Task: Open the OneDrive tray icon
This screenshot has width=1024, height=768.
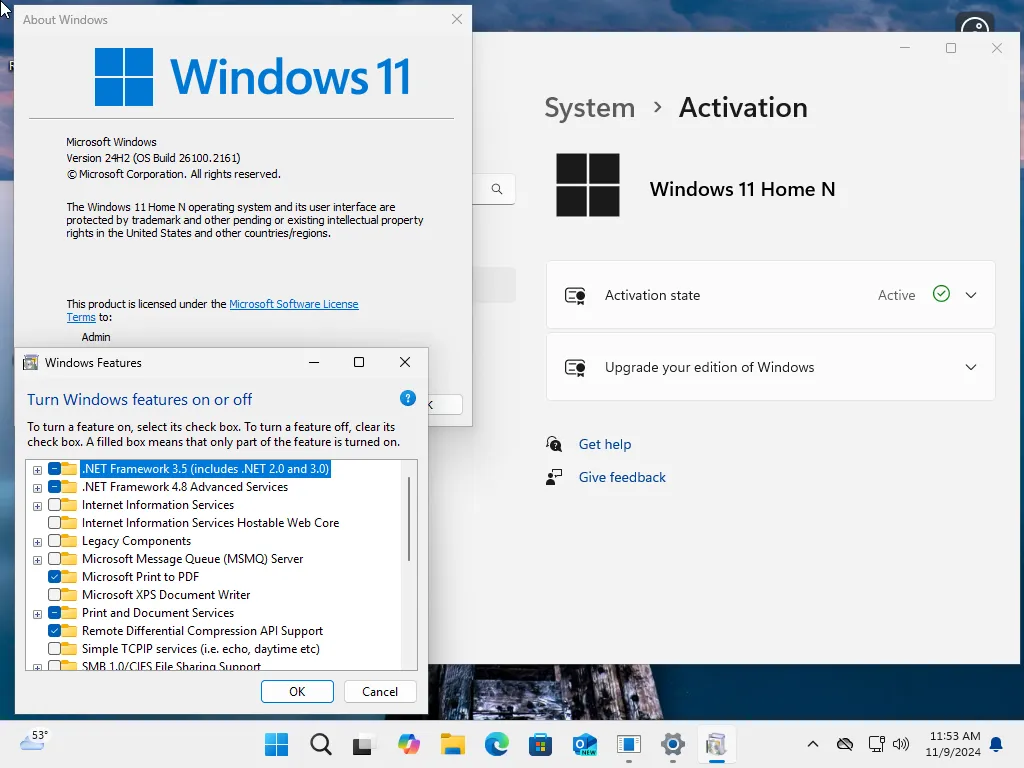Action: 845,744
